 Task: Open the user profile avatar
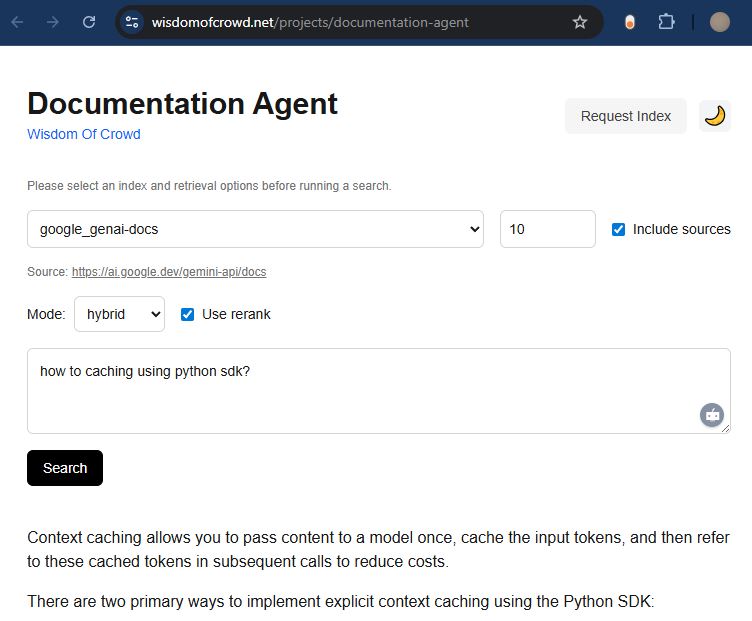(719, 22)
